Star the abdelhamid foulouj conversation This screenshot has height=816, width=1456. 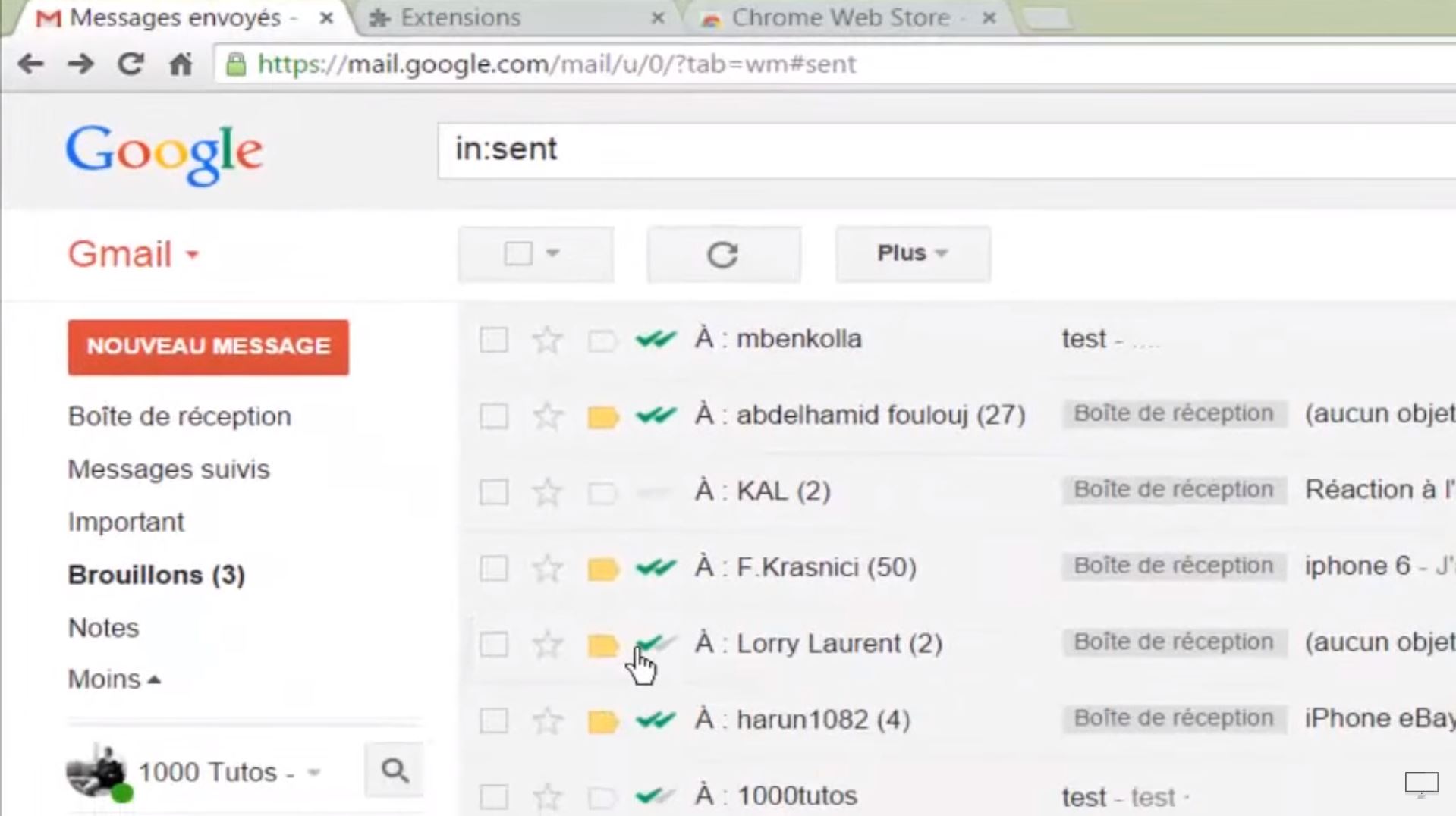pos(547,416)
